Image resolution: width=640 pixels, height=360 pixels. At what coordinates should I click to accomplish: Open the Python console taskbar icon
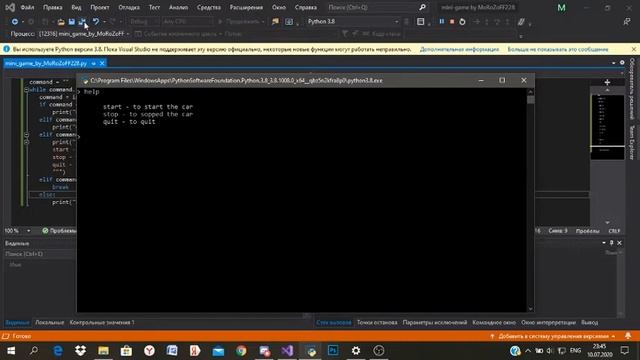pyautogui.click(x=311, y=351)
